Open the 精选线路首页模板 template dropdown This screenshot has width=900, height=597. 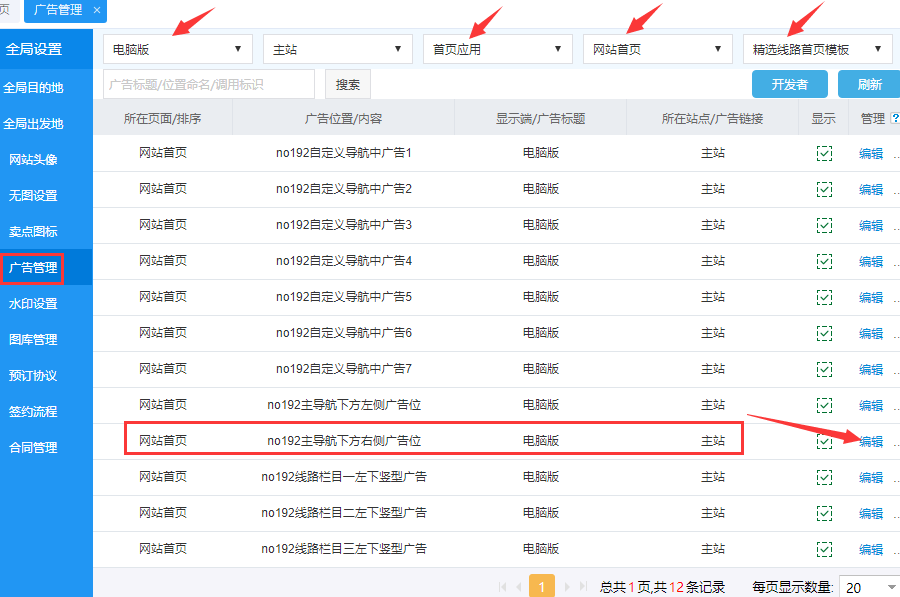pyautogui.click(x=818, y=48)
